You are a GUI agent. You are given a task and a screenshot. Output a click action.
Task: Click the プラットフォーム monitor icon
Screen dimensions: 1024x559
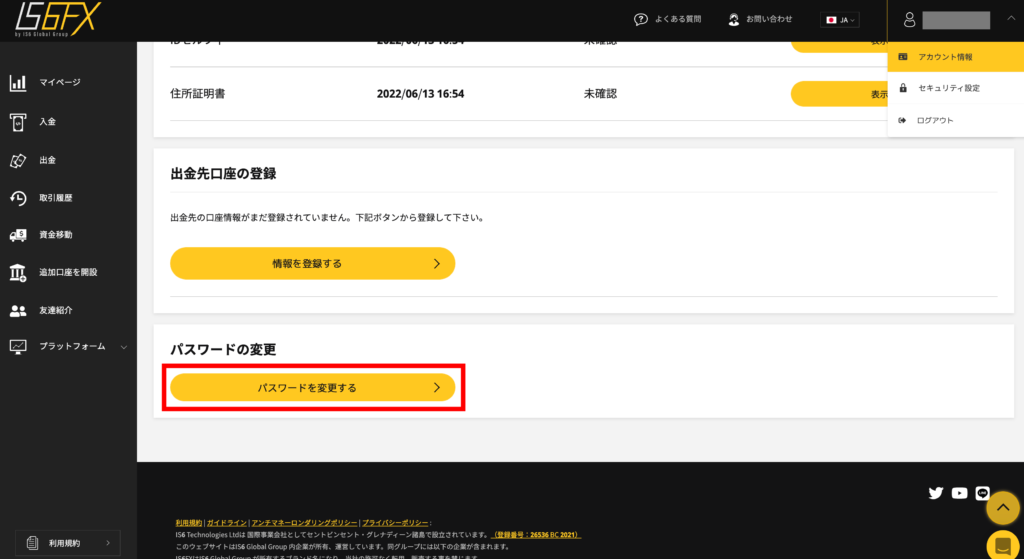(x=18, y=347)
